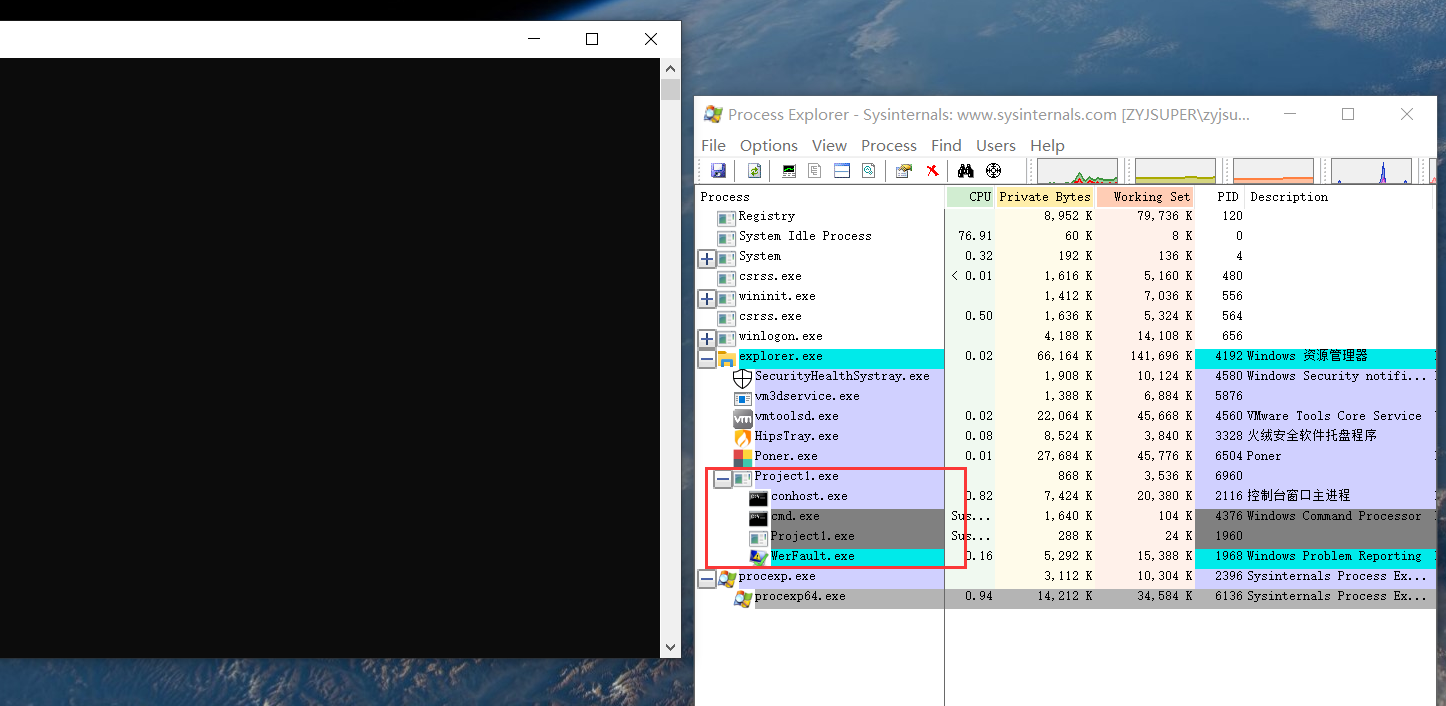Click the explorer.exe folder icon
The height and width of the screenshot is (706, 1446).
[727, 357]
